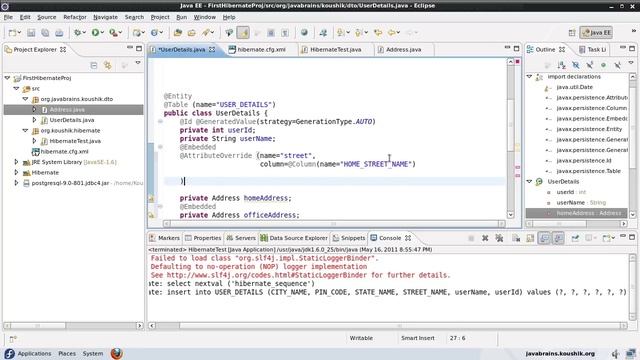Viewport: 640px width, 360px height.
Task: Open the New wizard dropdown arrow
Action: [19, 33]
